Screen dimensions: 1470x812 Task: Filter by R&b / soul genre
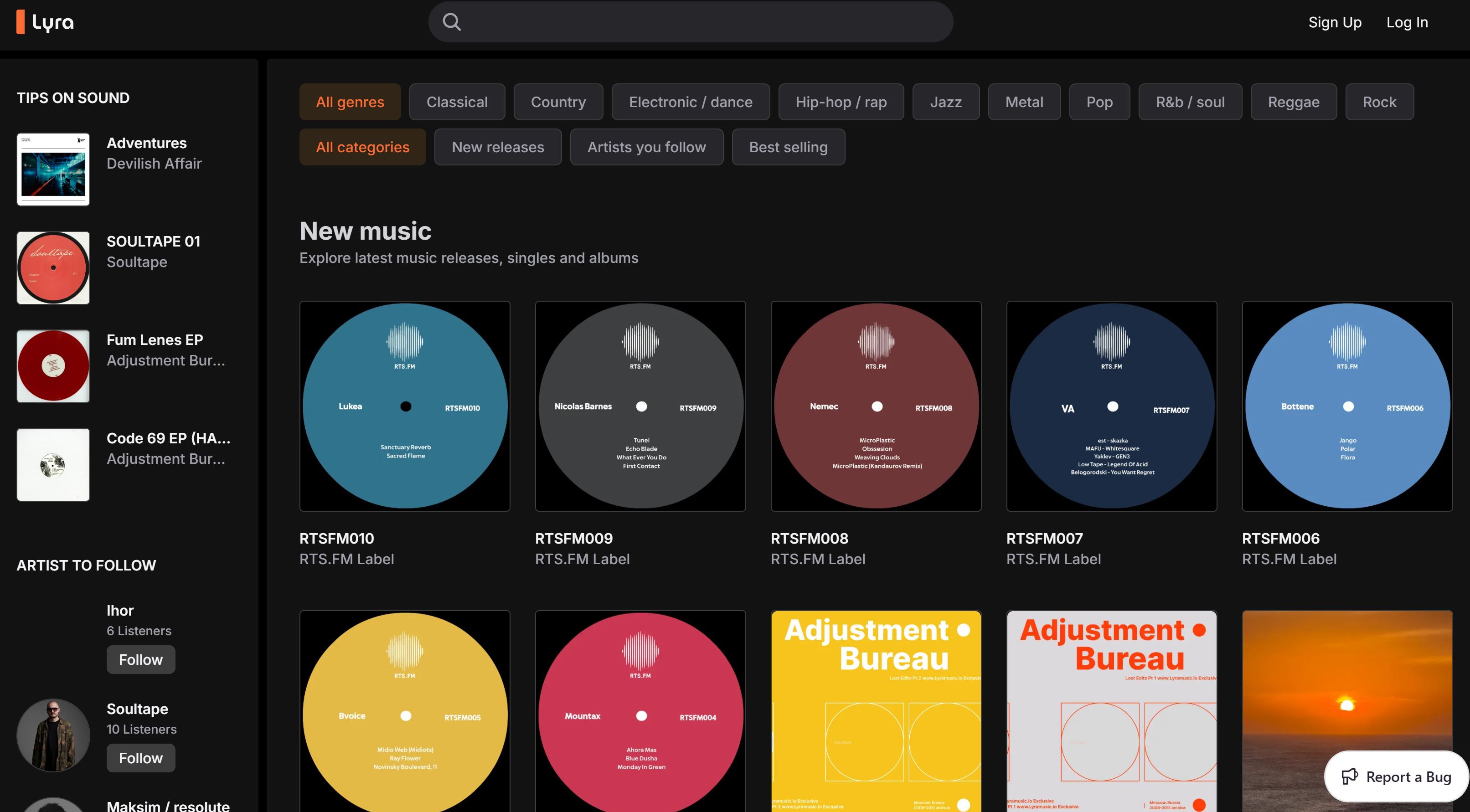1190,102
